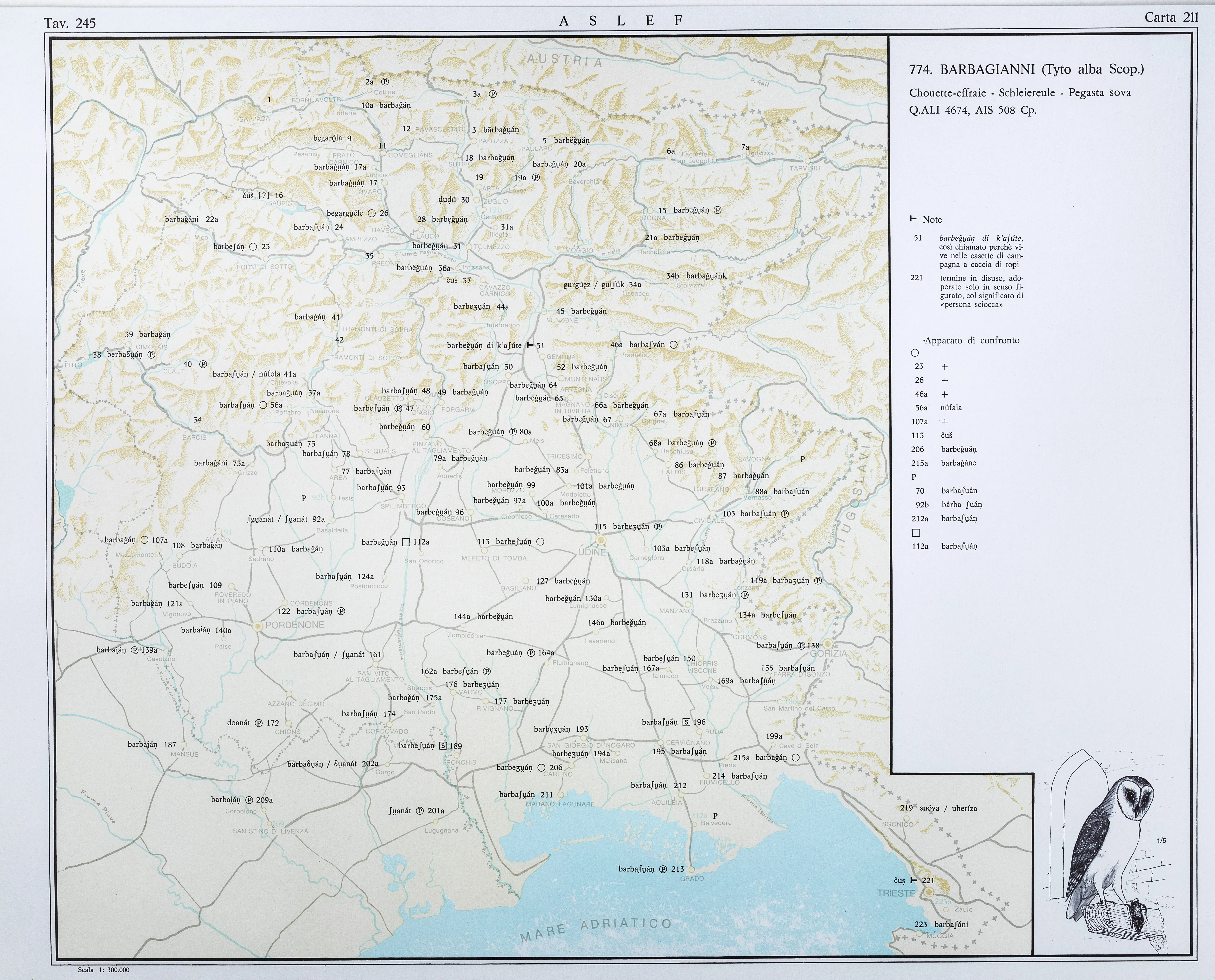Click the Scala 1: 300.000 text
The width and height of the screenshot is (1215, 980).
pyautogui.click(x=104, y=970)
